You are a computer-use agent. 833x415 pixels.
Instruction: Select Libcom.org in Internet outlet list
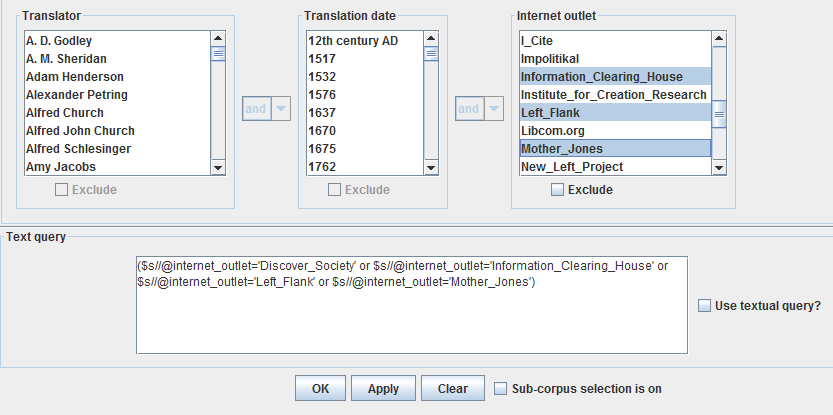615,131
